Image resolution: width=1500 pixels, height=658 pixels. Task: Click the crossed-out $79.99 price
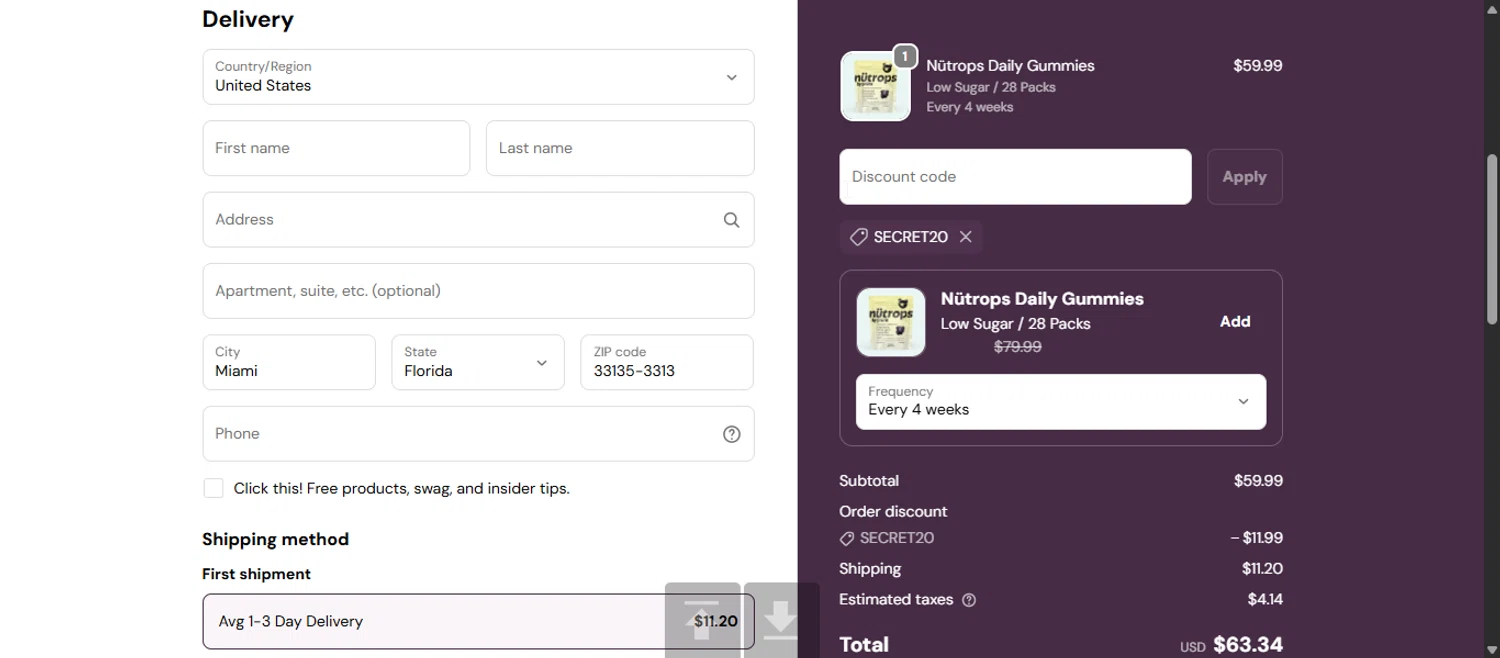1018,347
